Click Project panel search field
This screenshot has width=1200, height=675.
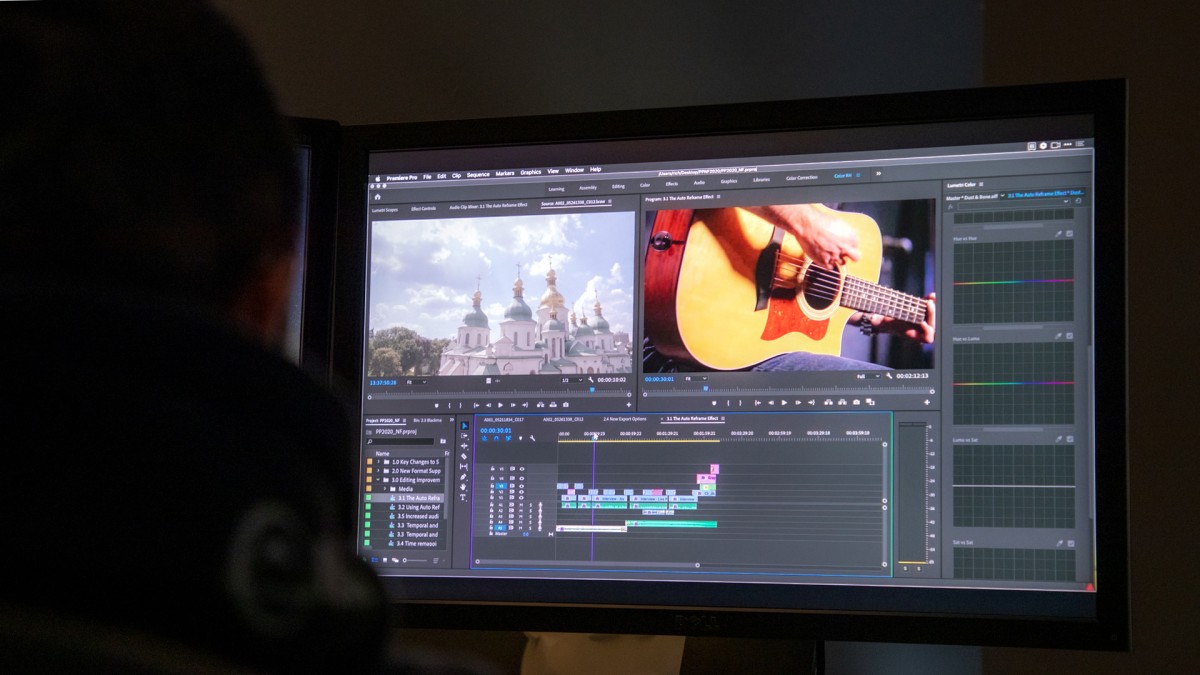point(400,441)
